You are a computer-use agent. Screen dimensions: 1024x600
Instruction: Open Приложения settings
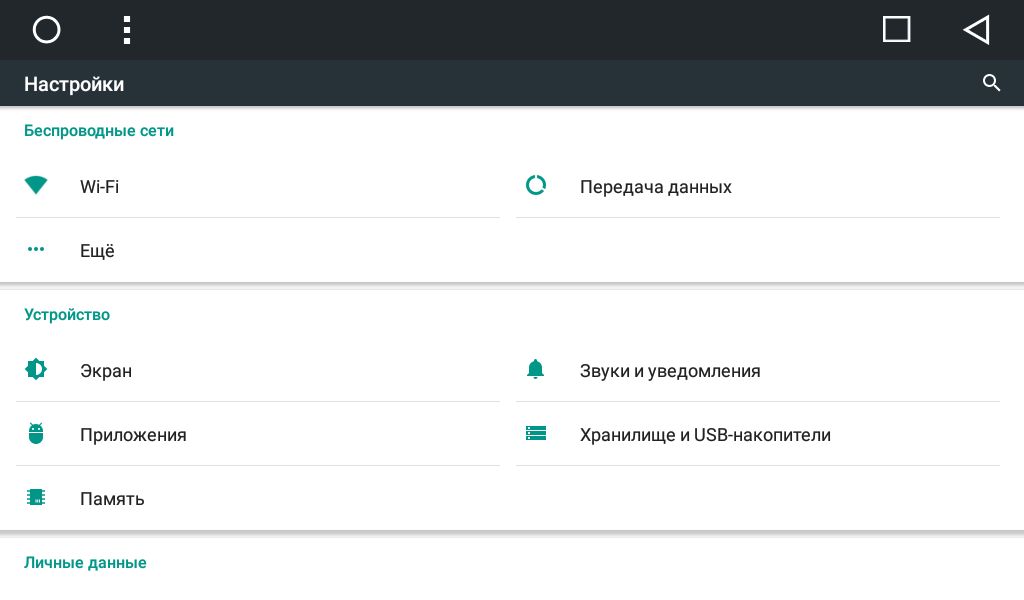coord(258,434)
